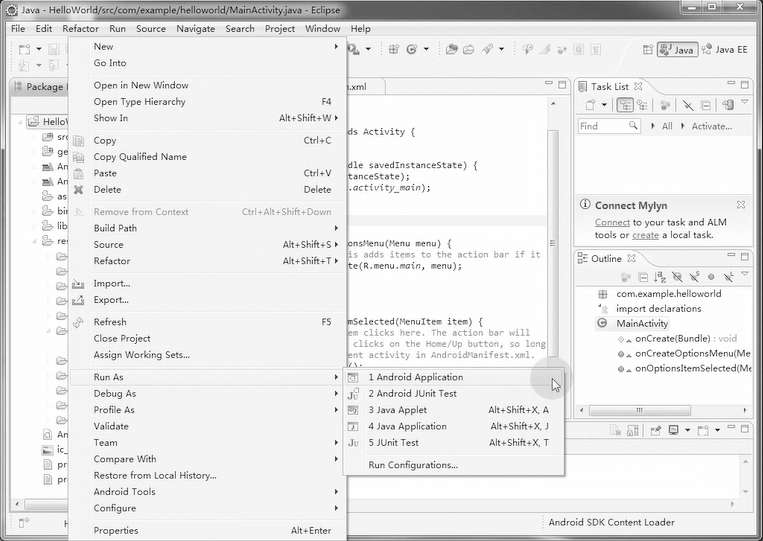Screen dimensions: 763x541
Task: Click the Connect link in Mylyn box
Action: click(612, 222)
